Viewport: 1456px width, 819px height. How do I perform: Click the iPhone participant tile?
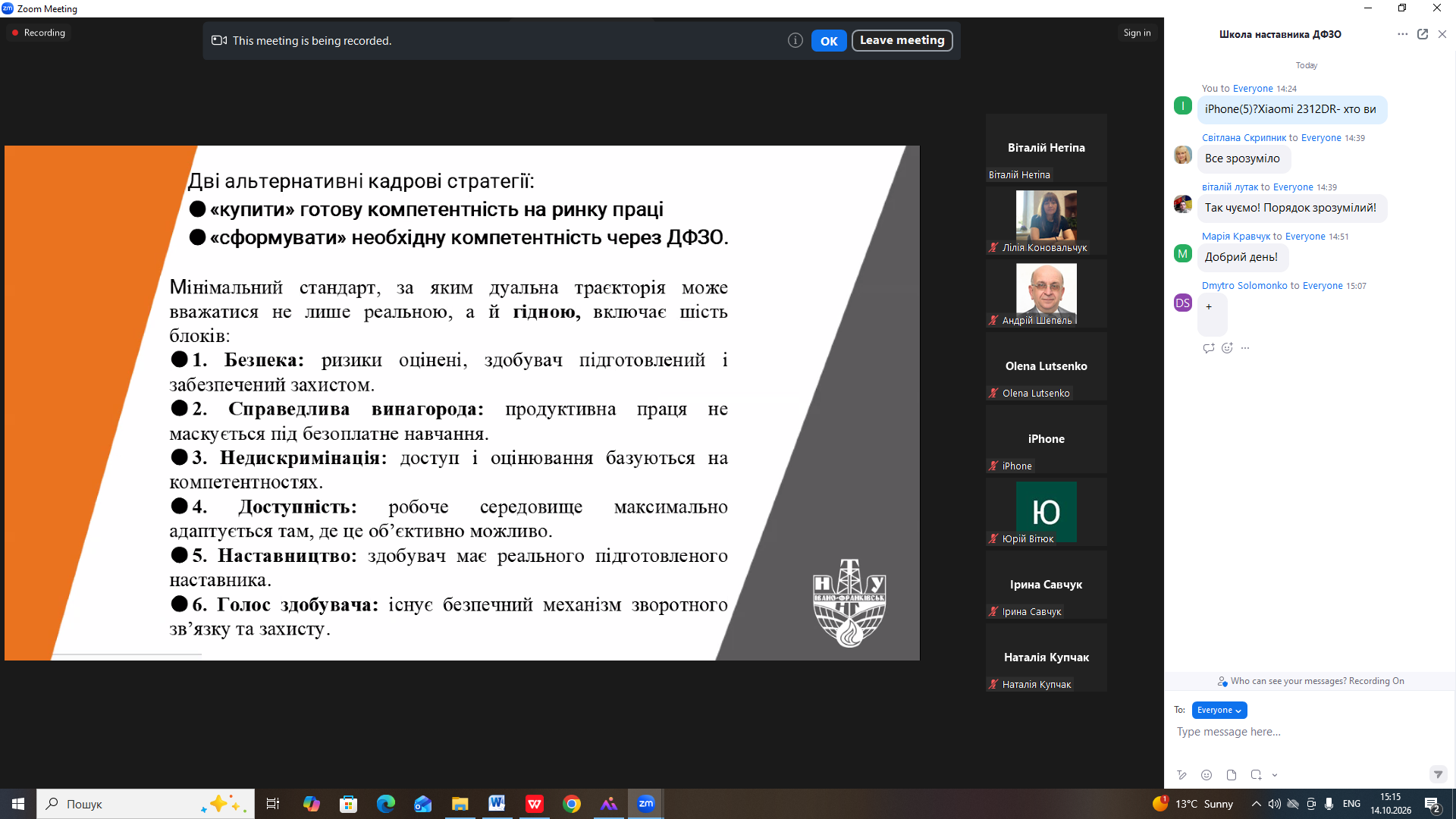click(x=1046, y=439)
